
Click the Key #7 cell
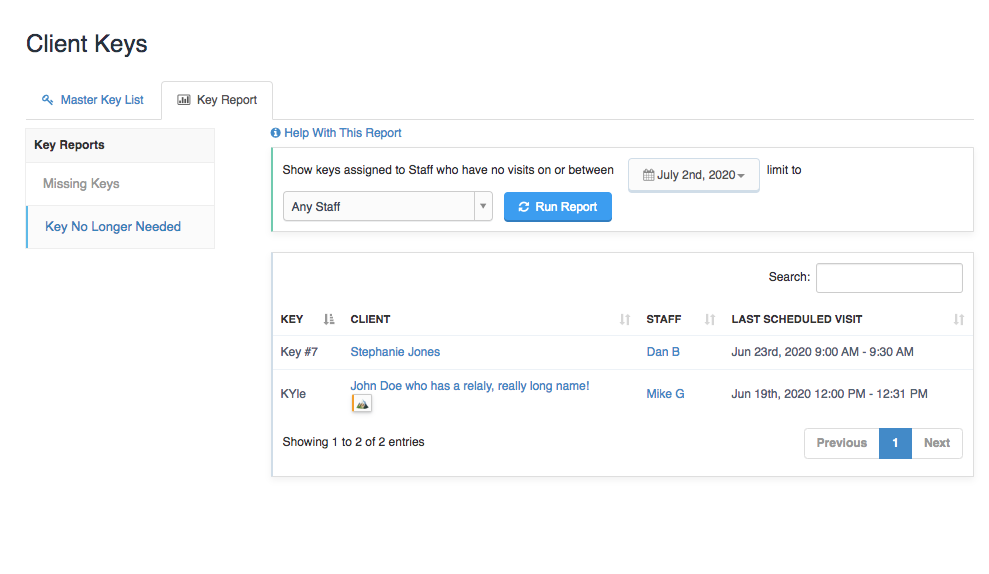coord(299,352)
